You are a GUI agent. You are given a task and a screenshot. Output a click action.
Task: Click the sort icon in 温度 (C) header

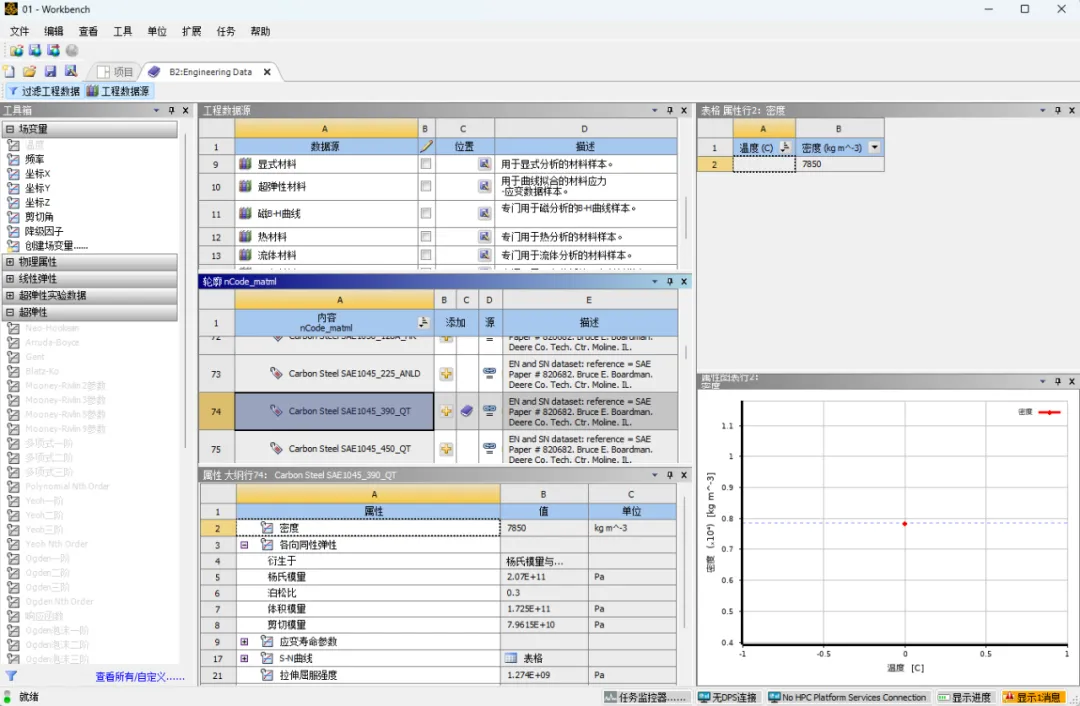point(785,147)
